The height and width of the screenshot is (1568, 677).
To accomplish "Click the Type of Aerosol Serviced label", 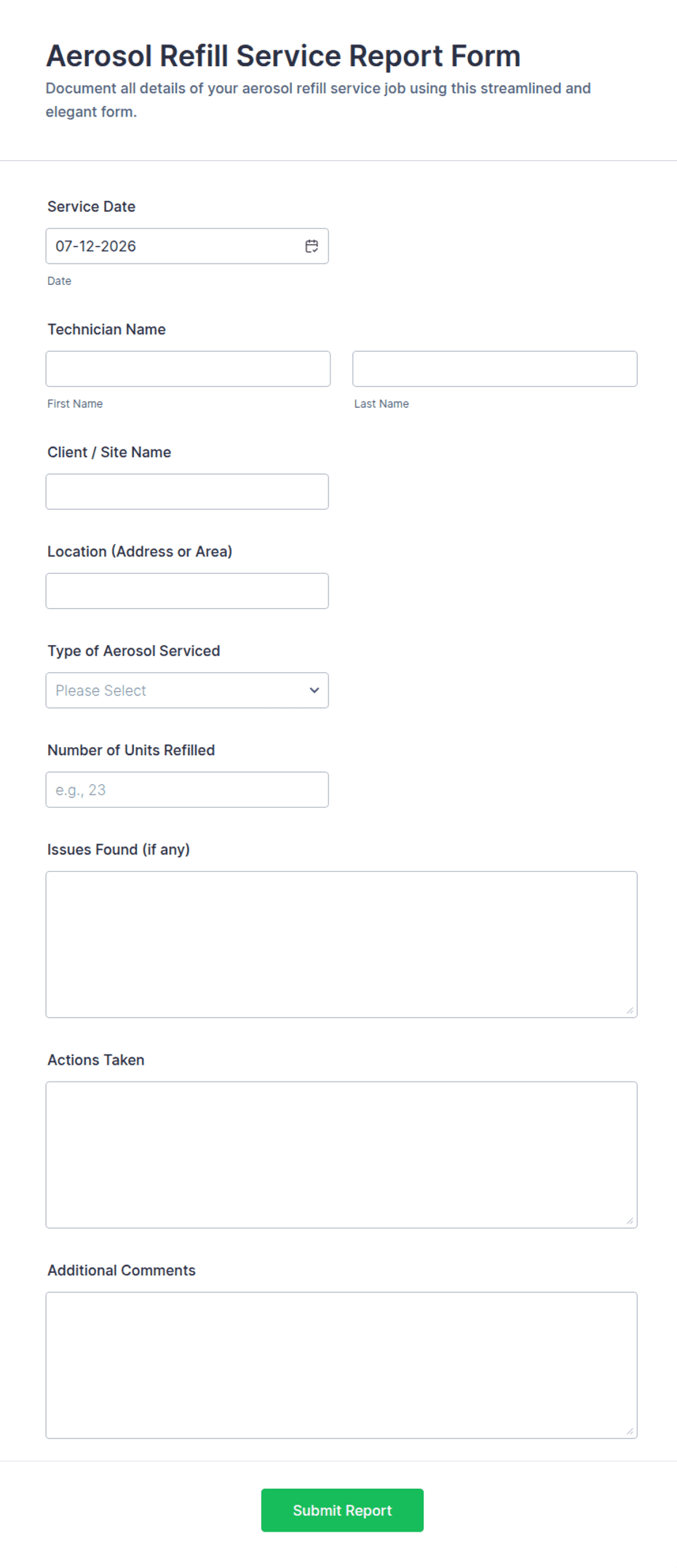I will [133, 651].
